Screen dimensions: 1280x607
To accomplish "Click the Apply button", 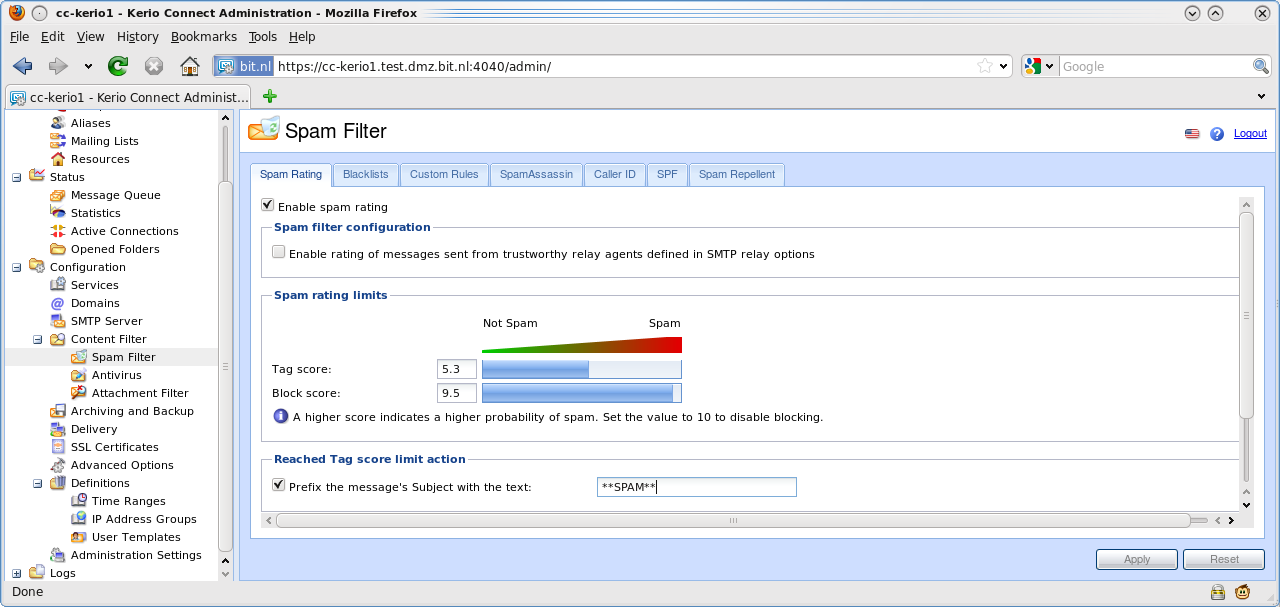I will point(1137,559).
